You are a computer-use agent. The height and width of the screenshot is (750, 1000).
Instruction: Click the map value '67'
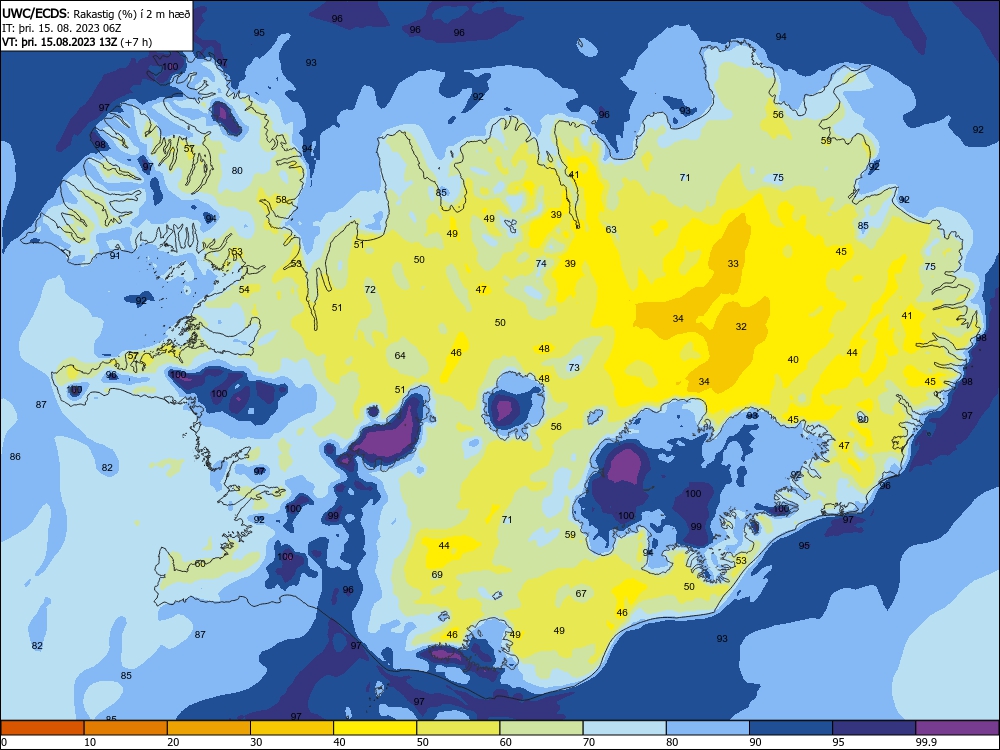[581, 594]
